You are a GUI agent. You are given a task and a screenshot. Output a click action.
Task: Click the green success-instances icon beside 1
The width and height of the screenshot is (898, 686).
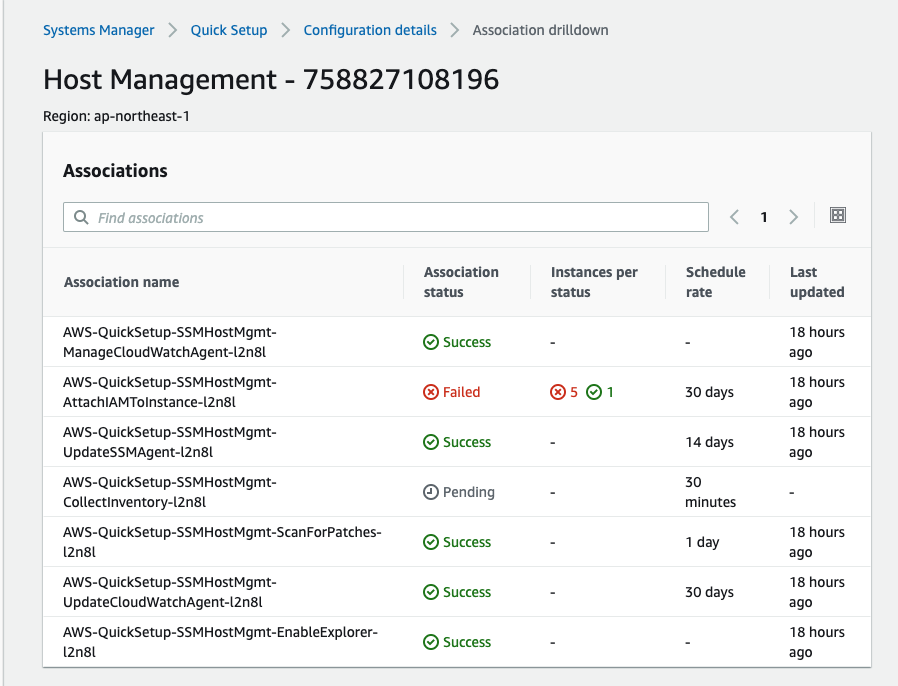[594, 392]
